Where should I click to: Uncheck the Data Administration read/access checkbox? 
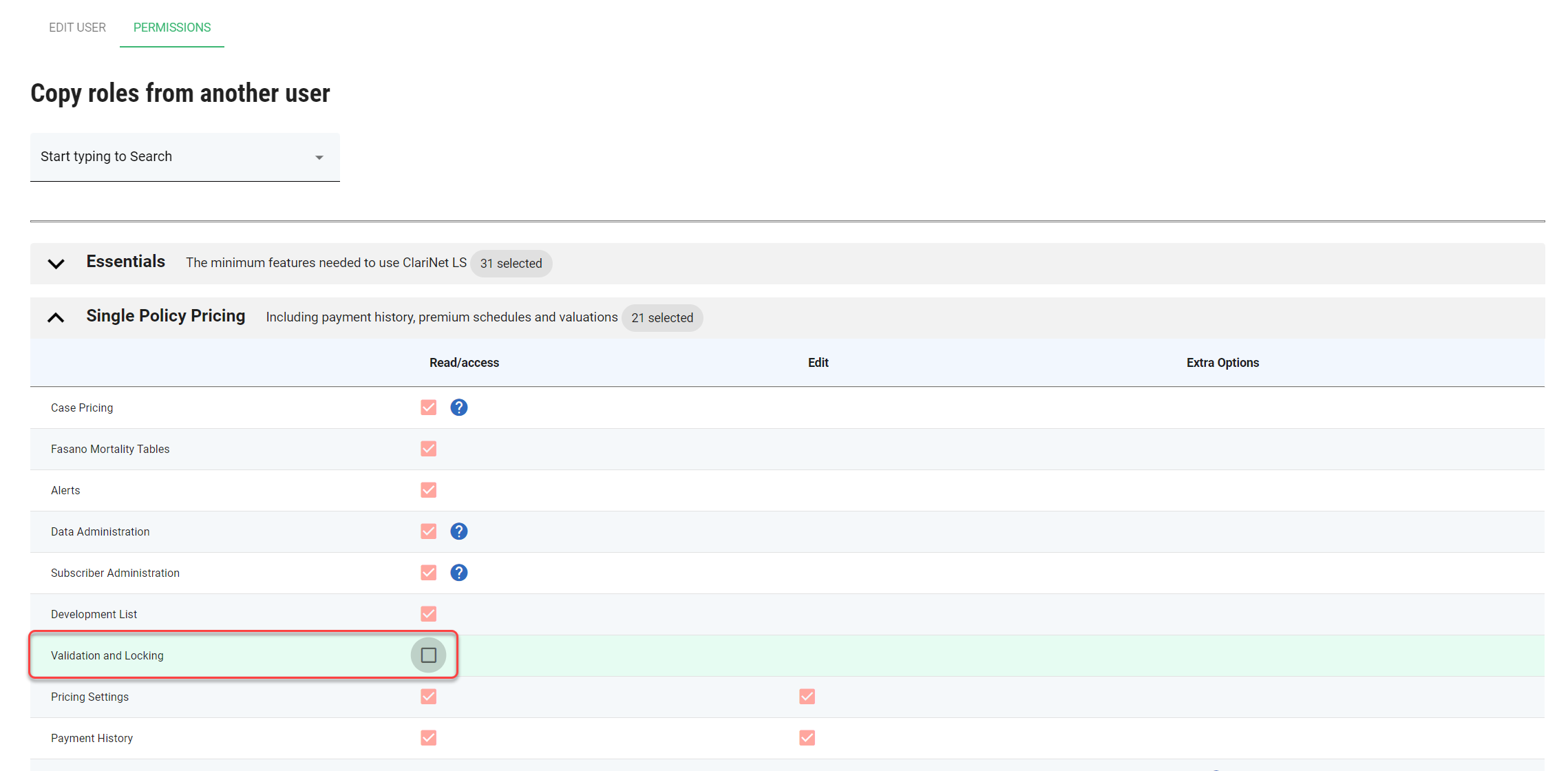point(428,531)
